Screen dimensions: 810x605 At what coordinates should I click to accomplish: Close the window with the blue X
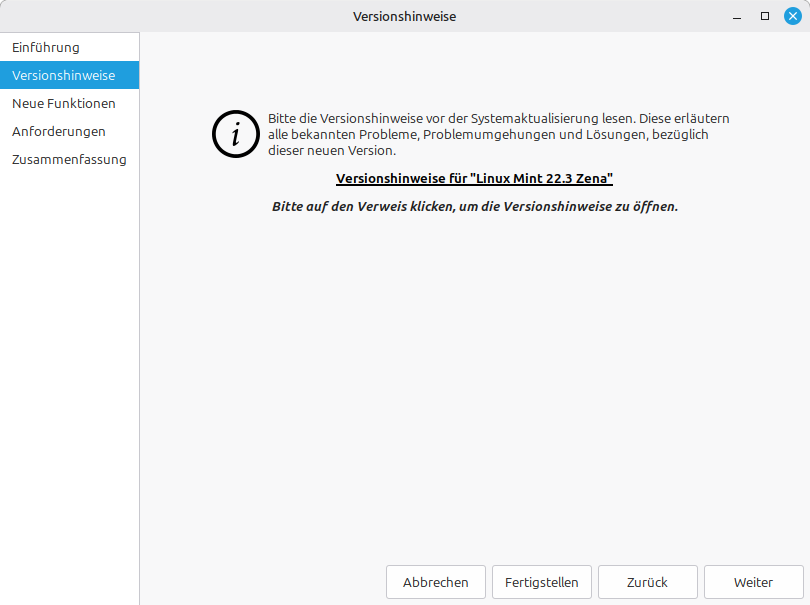[793, 16]
